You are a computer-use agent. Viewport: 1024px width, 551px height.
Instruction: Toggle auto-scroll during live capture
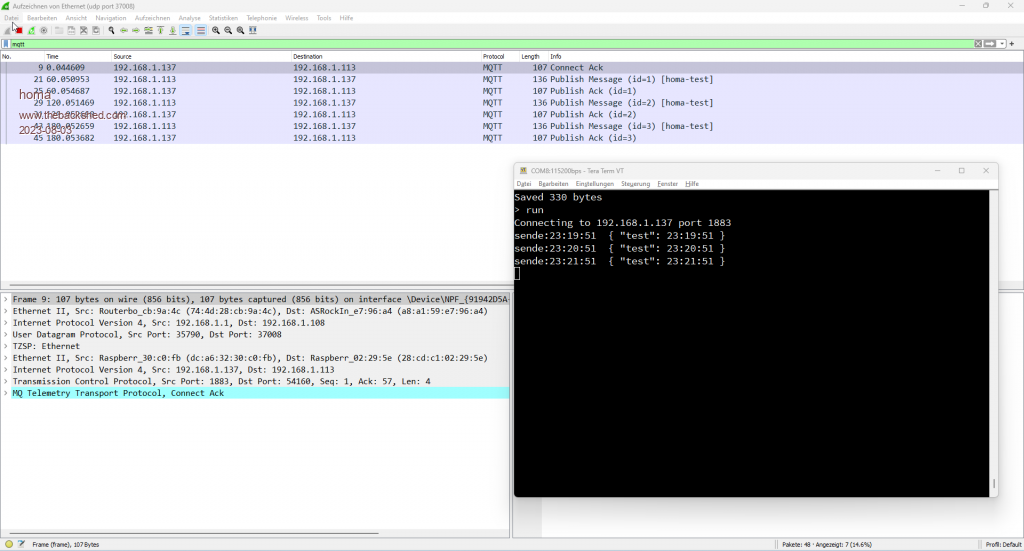coord(186,31)
